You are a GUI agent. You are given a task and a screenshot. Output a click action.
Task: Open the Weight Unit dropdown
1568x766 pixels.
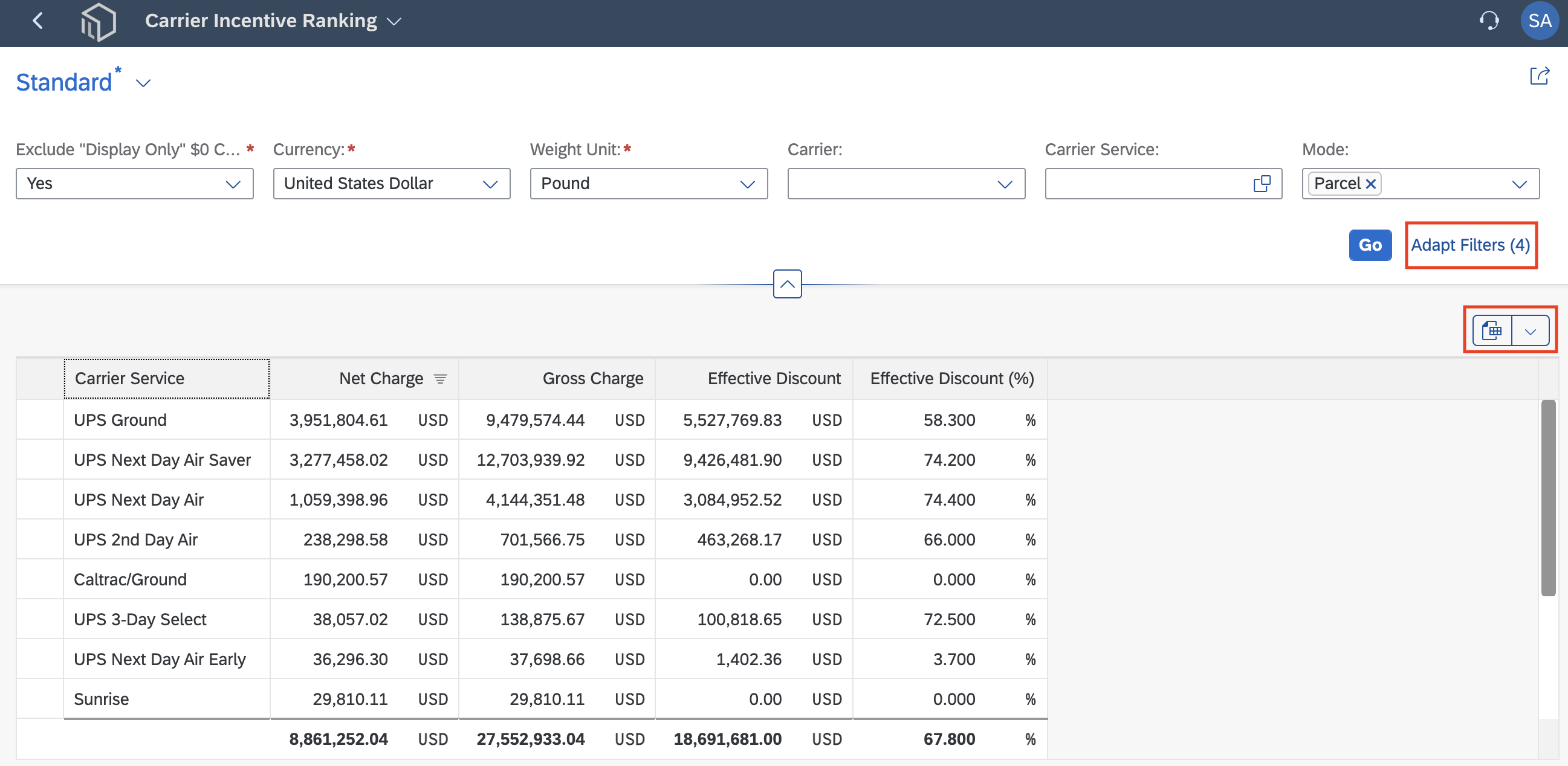[649, 184]
